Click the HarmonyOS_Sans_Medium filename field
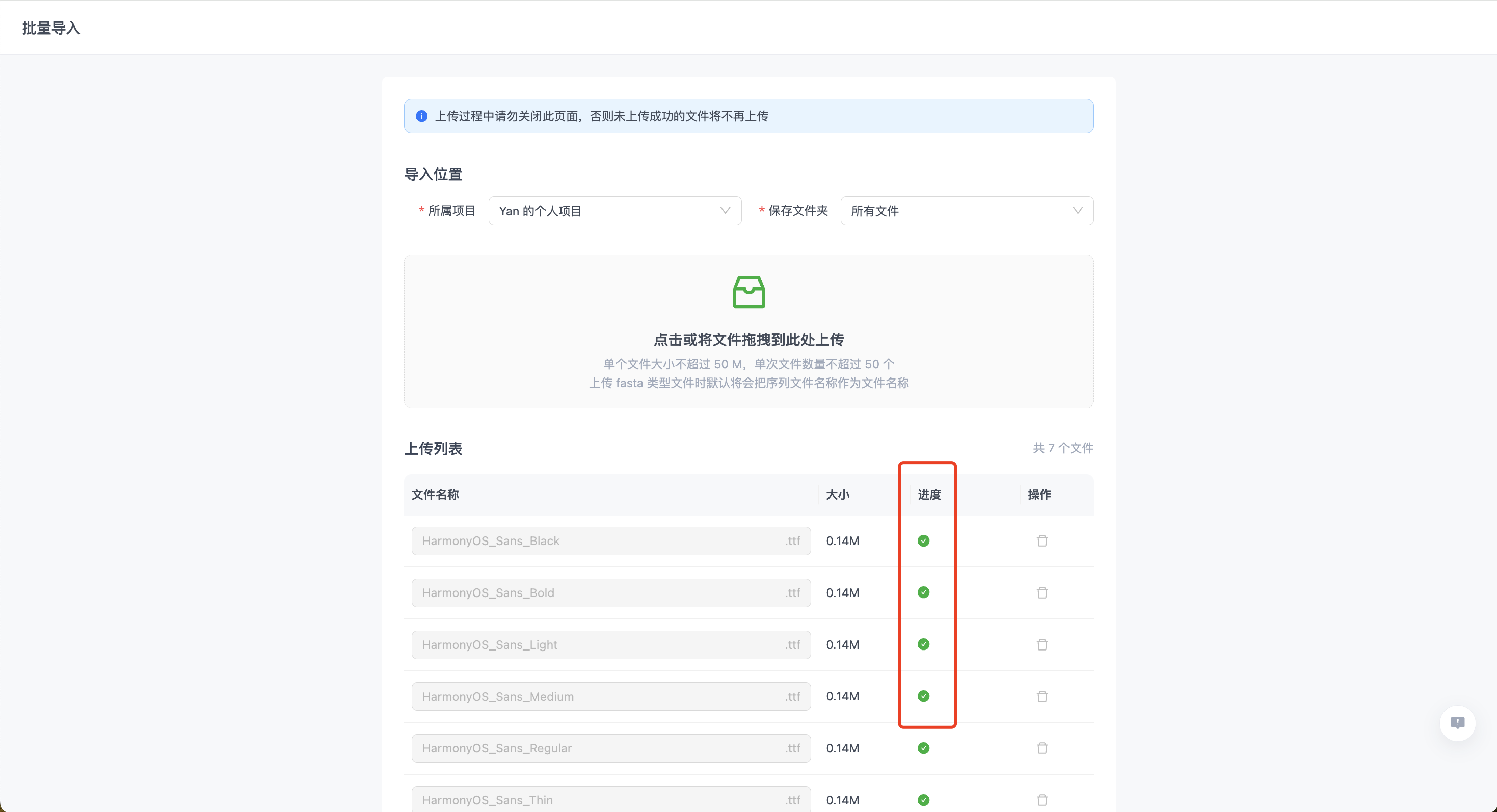1497x812 pixels. pos(593,696)
